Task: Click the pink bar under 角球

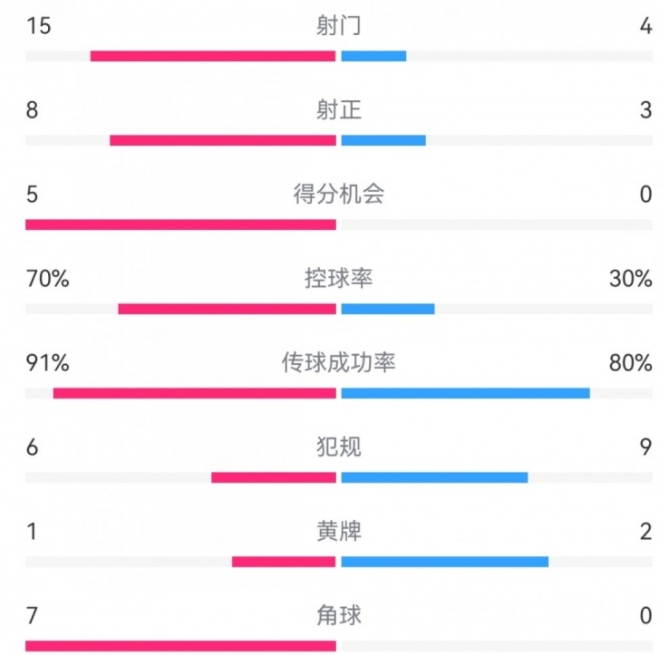Action: tap(180, 645)
